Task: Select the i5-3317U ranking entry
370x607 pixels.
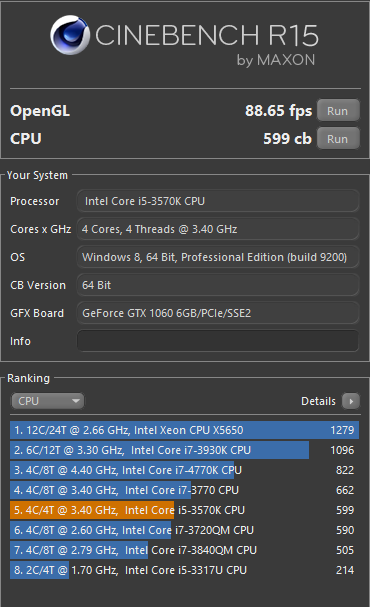Action: tap(185, 570)
